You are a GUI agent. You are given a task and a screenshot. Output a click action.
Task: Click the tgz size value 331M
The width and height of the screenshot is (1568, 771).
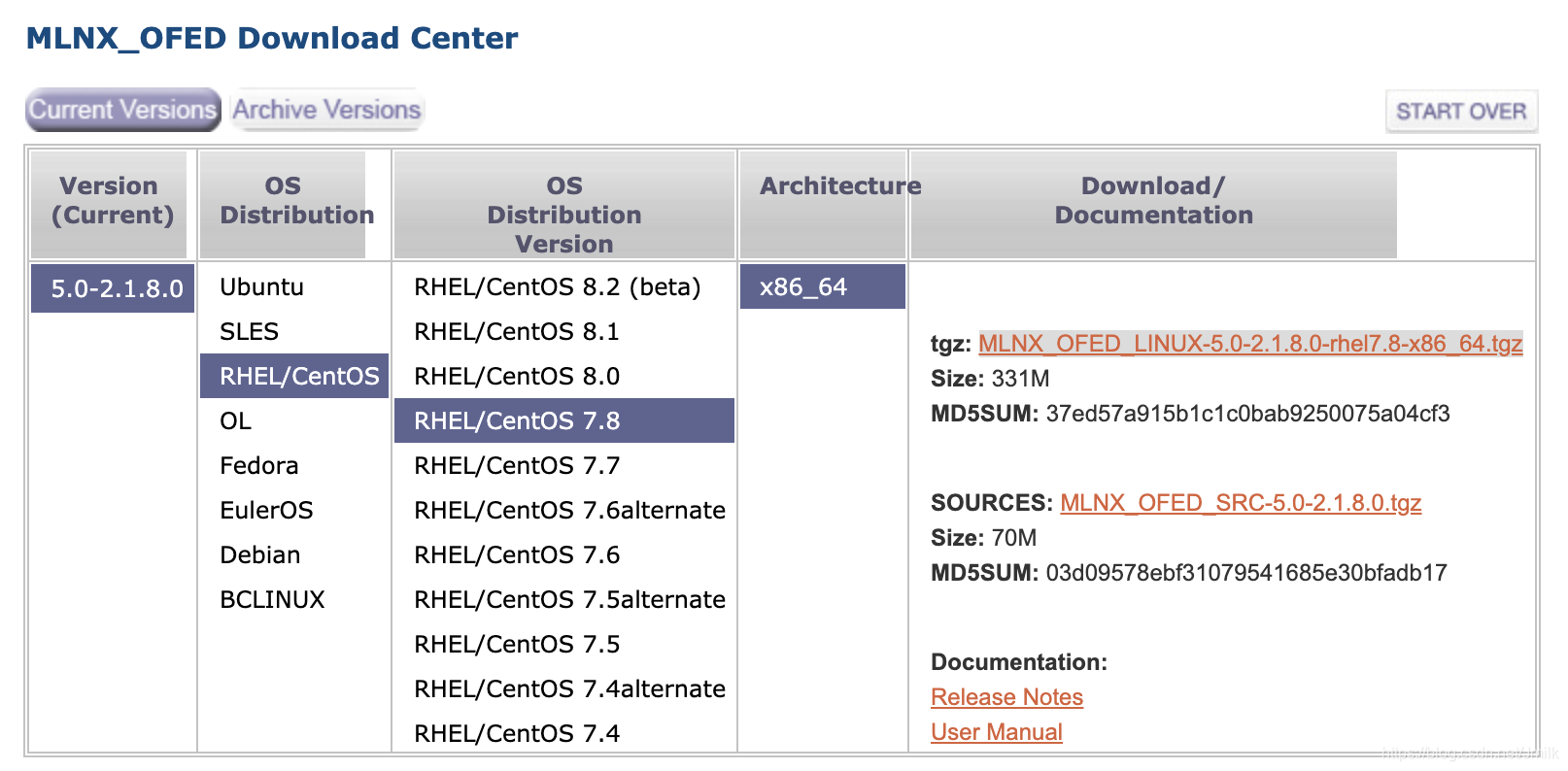point(1020,379)
